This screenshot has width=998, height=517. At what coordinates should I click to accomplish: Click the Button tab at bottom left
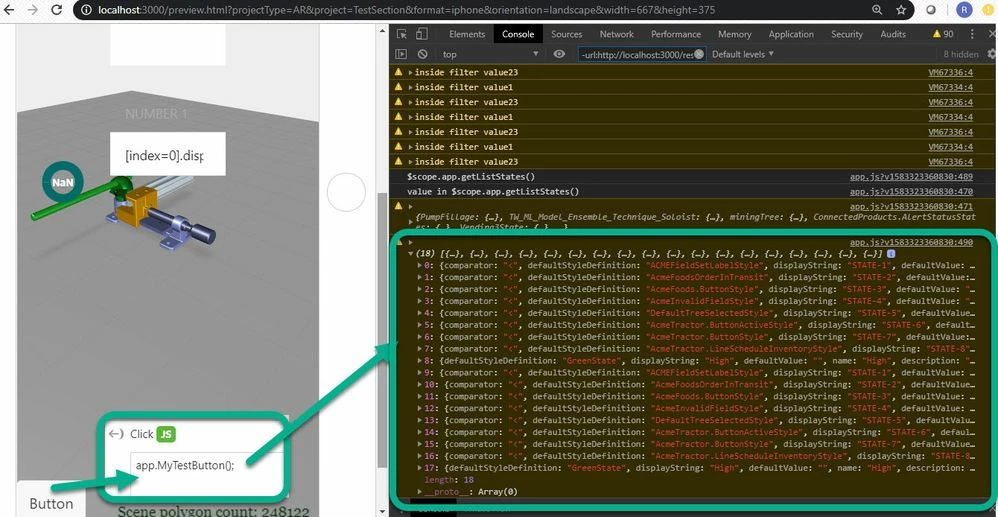(51, 504)
